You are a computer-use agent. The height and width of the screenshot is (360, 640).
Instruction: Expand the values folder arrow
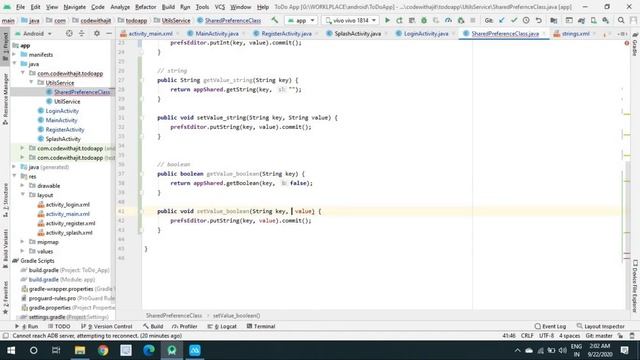click(x=23, y=251)
